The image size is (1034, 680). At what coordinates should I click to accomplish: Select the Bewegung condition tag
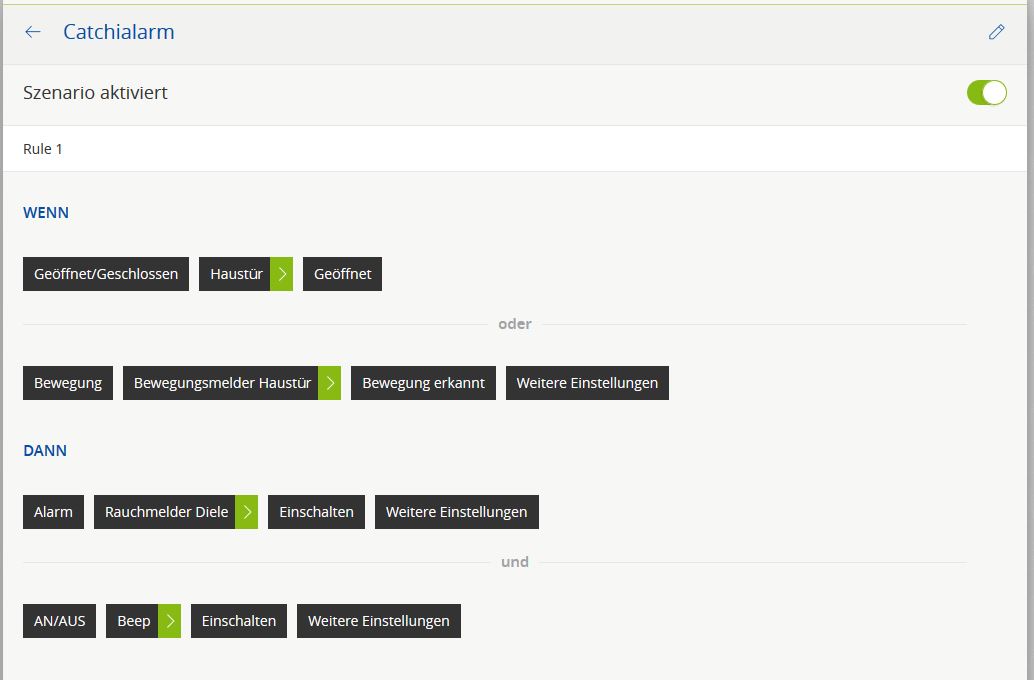(x=68, y=383)
